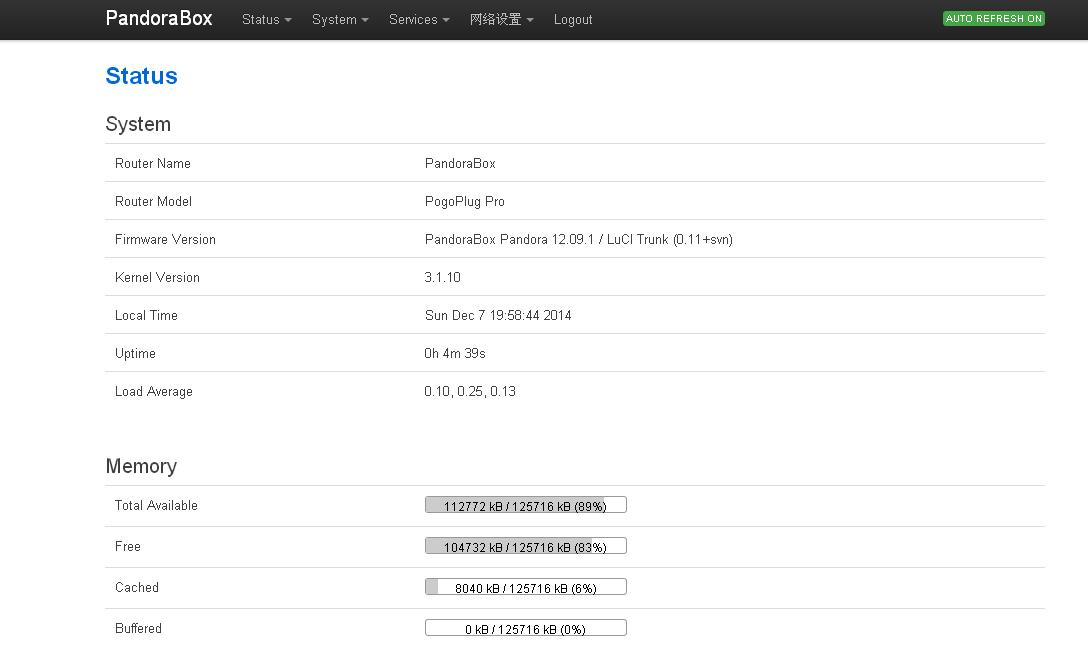
Task: Select the Sun Dec 7 19:58:44 2014 value
Action: (x=498, y=316)
